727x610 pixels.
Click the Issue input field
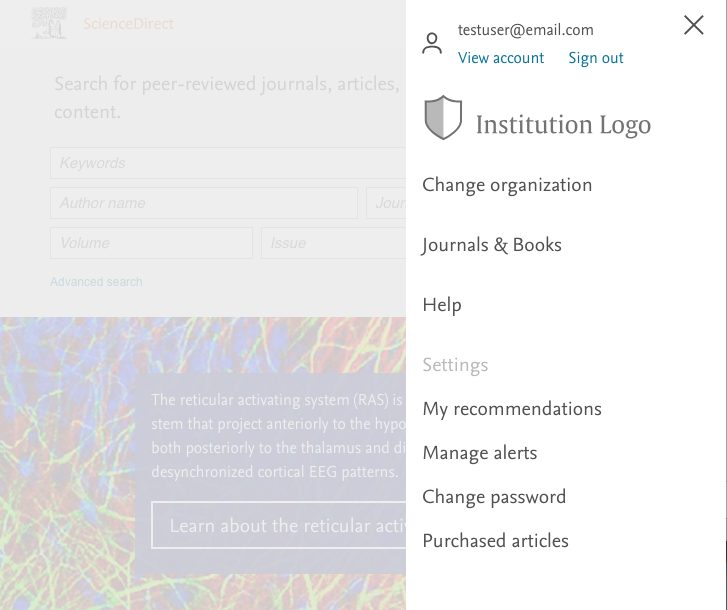(x=333, y=243)
